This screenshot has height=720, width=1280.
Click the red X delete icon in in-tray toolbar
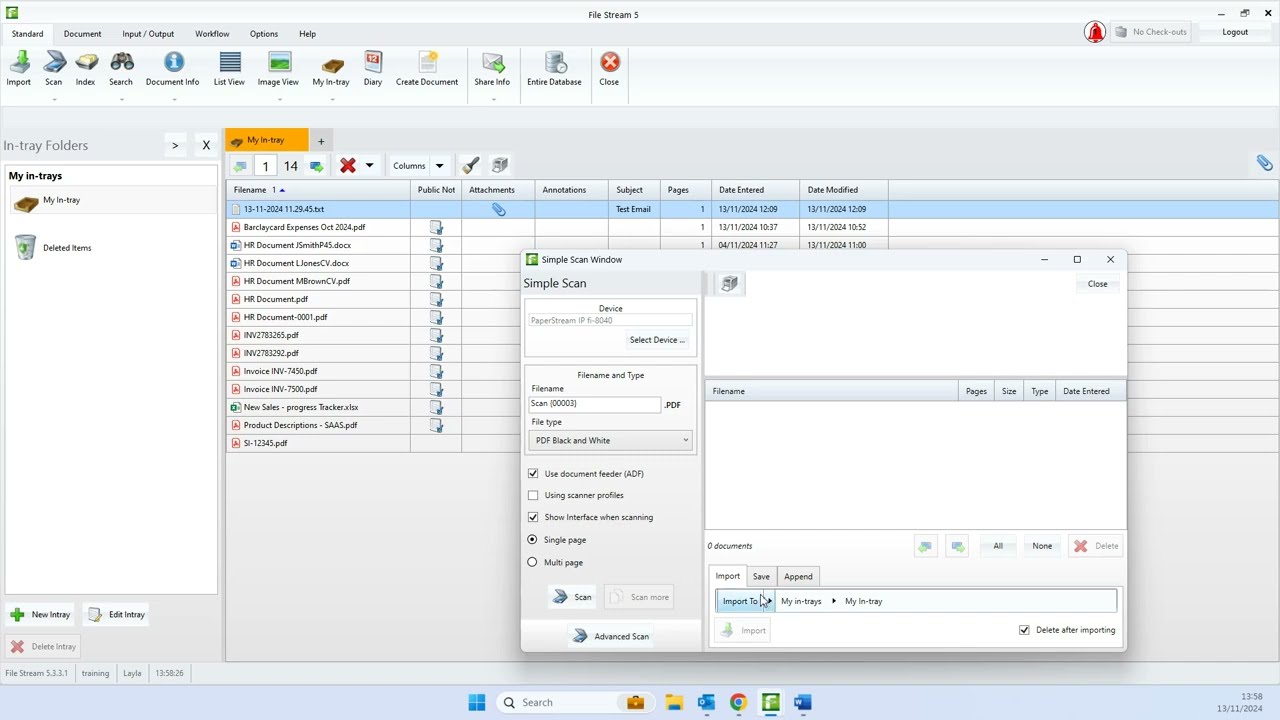[348, 166]
